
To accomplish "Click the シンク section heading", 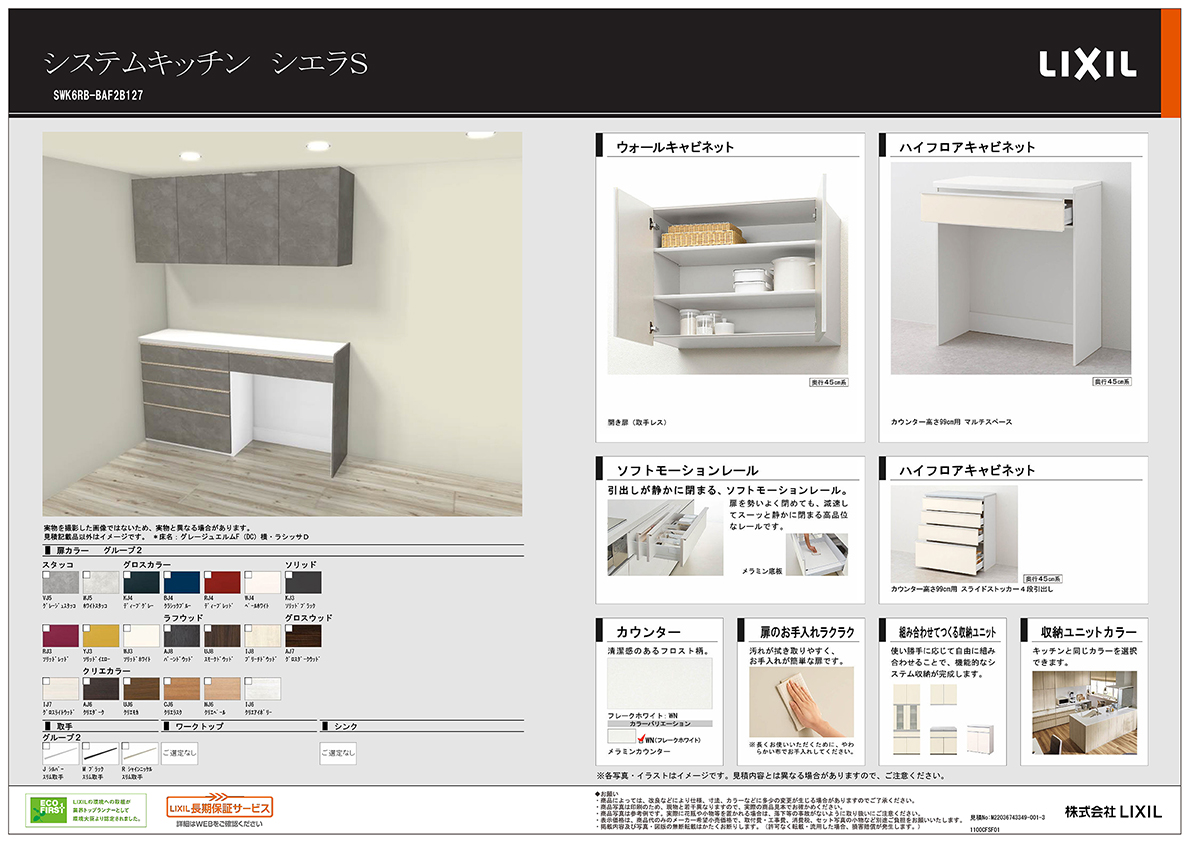I will [x=345, y=727].
